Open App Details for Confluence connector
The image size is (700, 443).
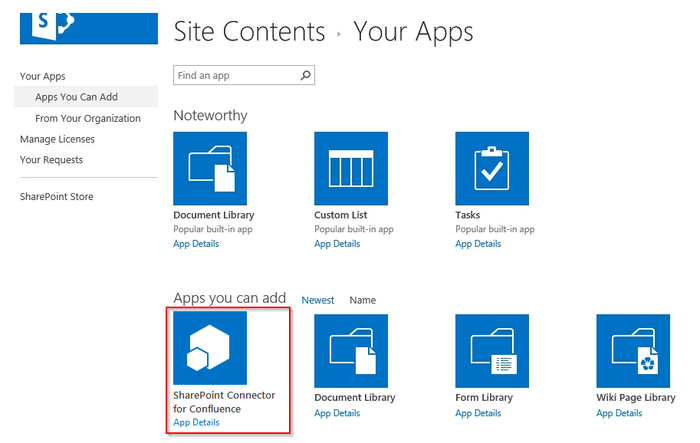pos(196,422)
